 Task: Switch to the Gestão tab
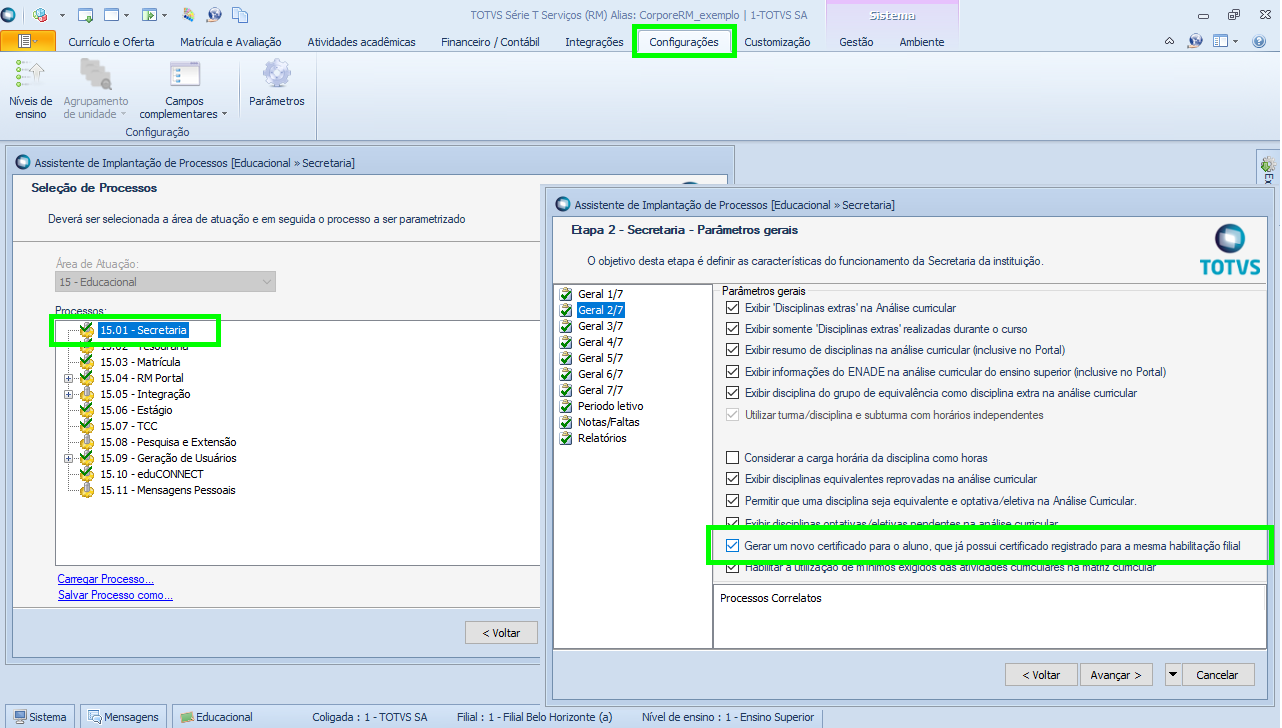click(x=856, y=42)
